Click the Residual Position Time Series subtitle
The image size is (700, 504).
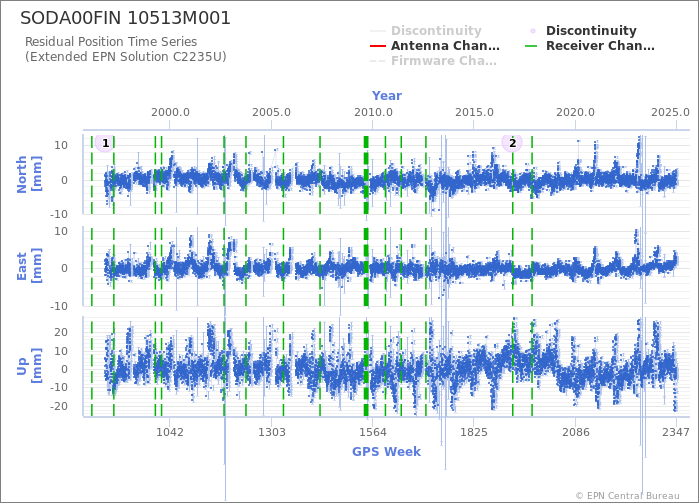pyautogui.click(x=111, y=42)
